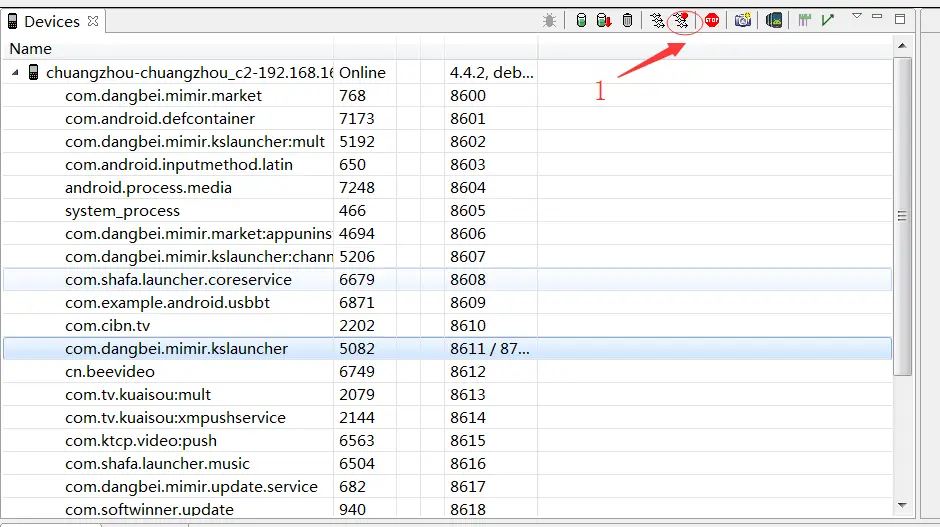Click port value 8606
940x527 pixels.
point(468,233)
